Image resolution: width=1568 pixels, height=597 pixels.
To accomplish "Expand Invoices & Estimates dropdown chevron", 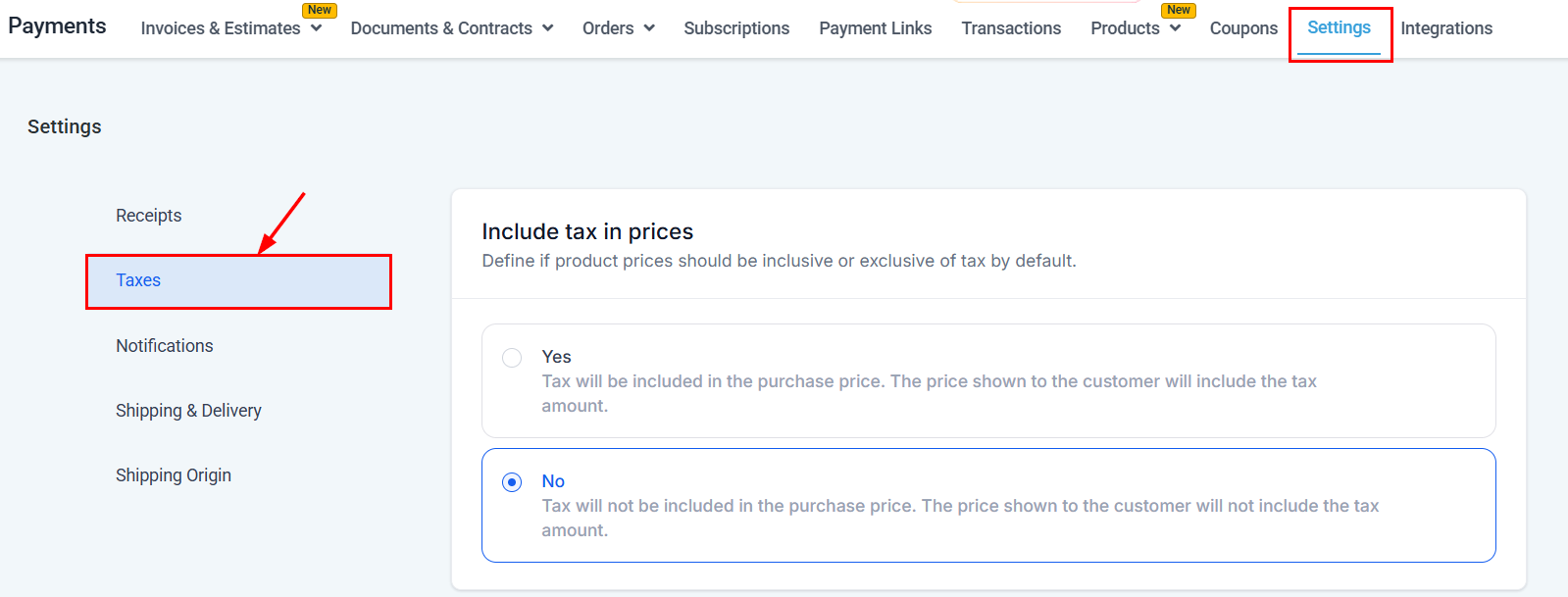I will 316,28.
